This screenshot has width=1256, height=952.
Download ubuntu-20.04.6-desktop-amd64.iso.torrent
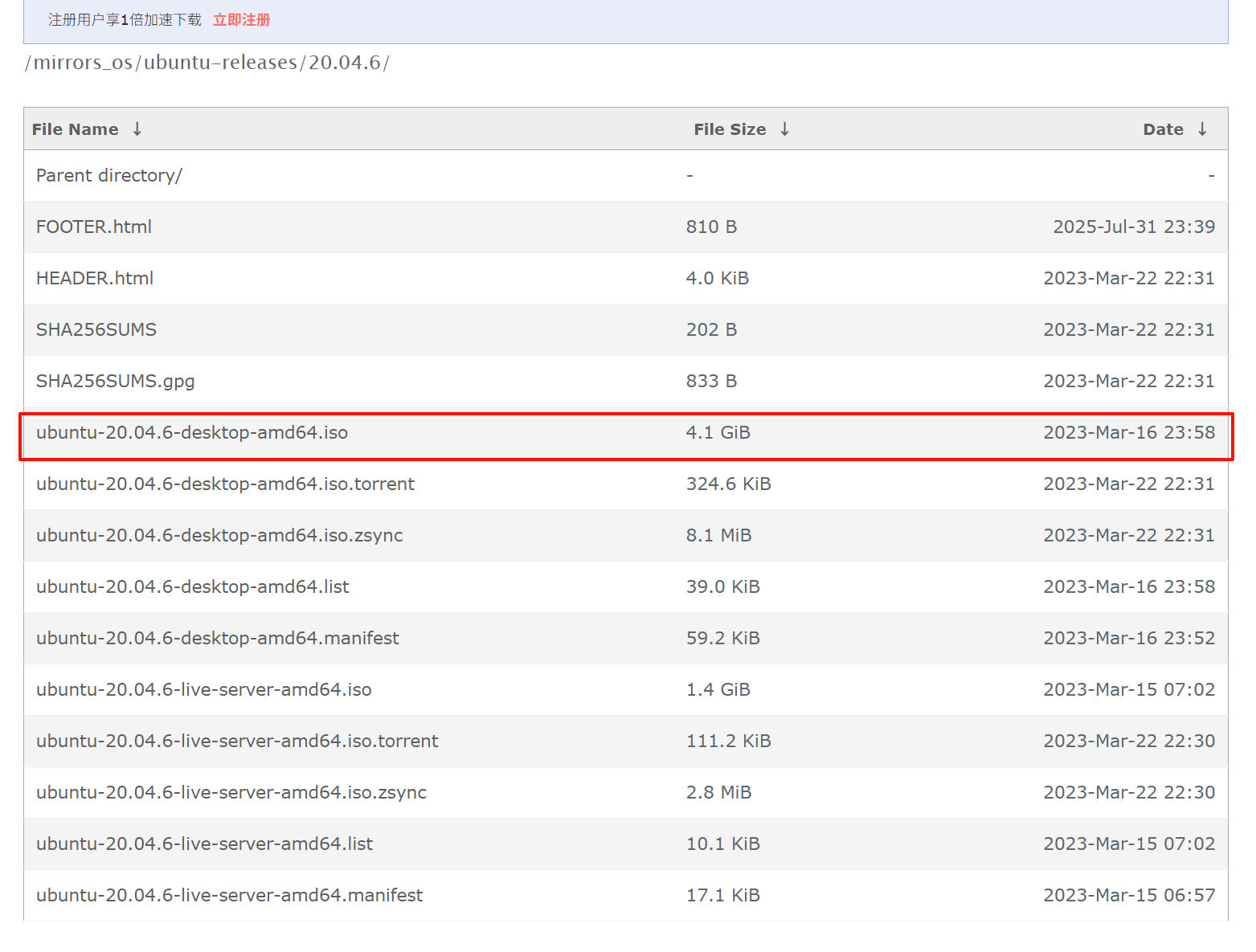click(226, 484)
